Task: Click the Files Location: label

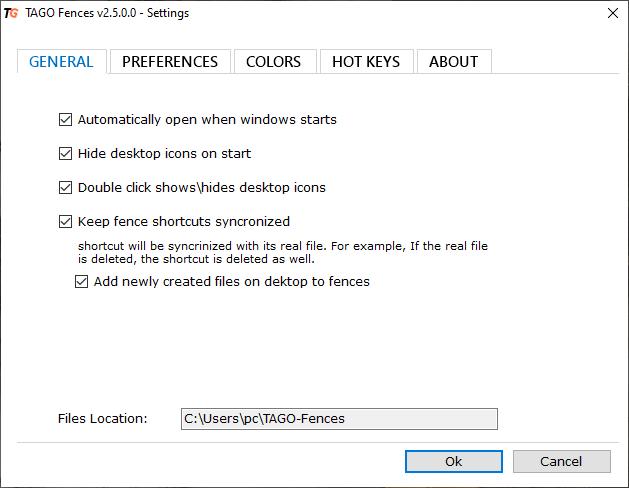Action: tap(103, 419)
